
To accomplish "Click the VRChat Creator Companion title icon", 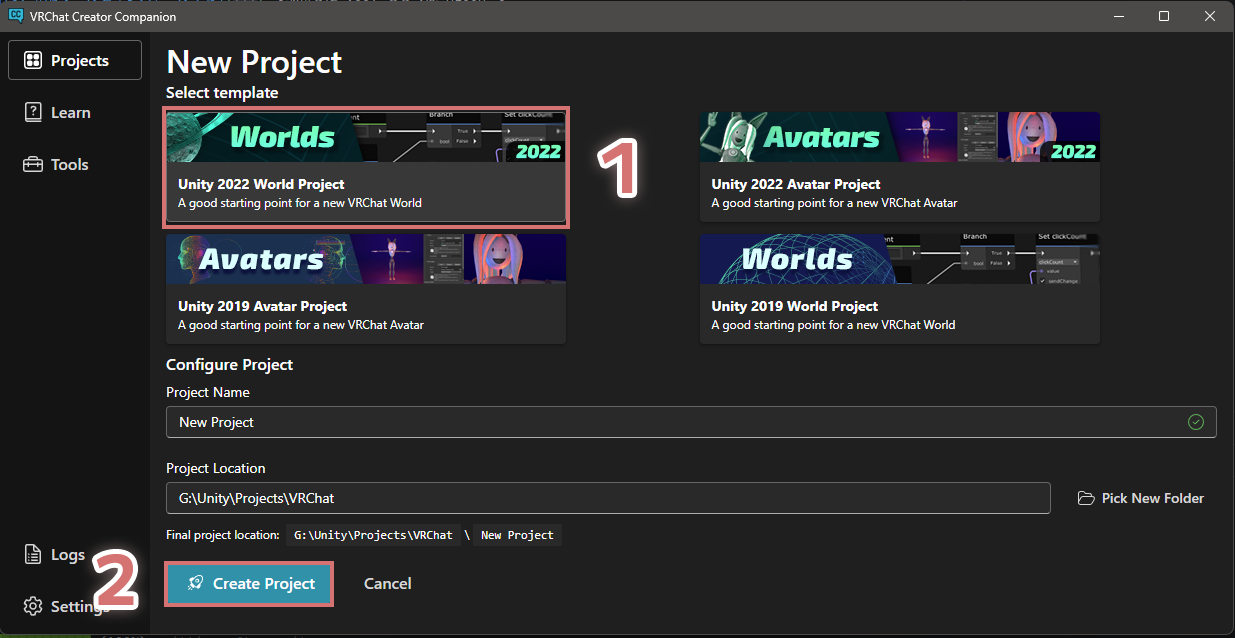I will 15,16.
